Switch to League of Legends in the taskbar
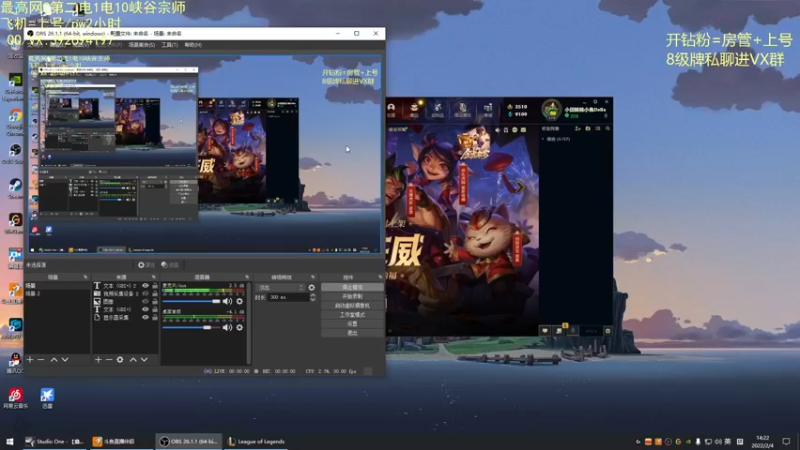The width and height of the screenshot is (800, 450). point(257,441)
